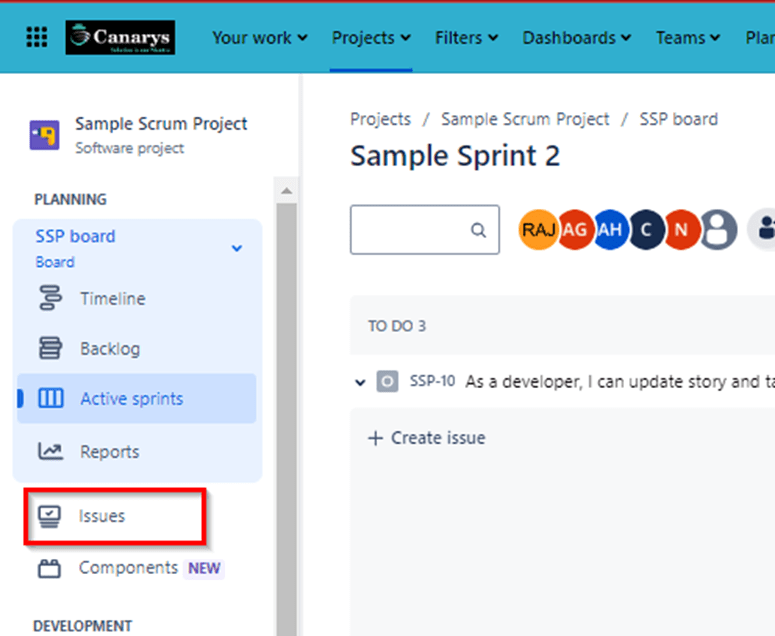Open the Your work menu
This screenshot has height=636, width=775.
click(260, 38)
